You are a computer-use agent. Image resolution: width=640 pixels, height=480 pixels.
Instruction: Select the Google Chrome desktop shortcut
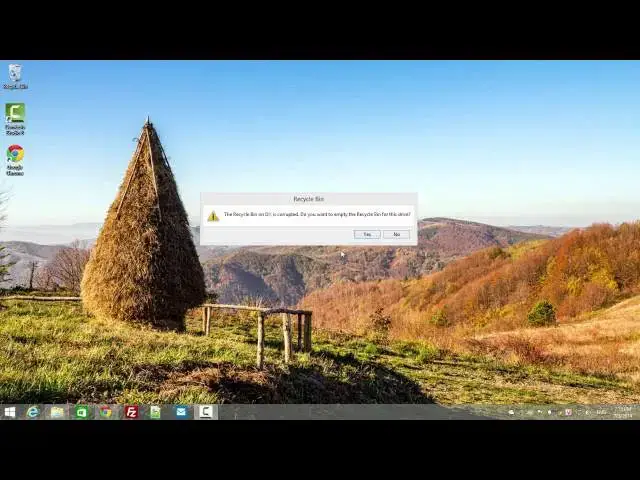pos(15,160)
